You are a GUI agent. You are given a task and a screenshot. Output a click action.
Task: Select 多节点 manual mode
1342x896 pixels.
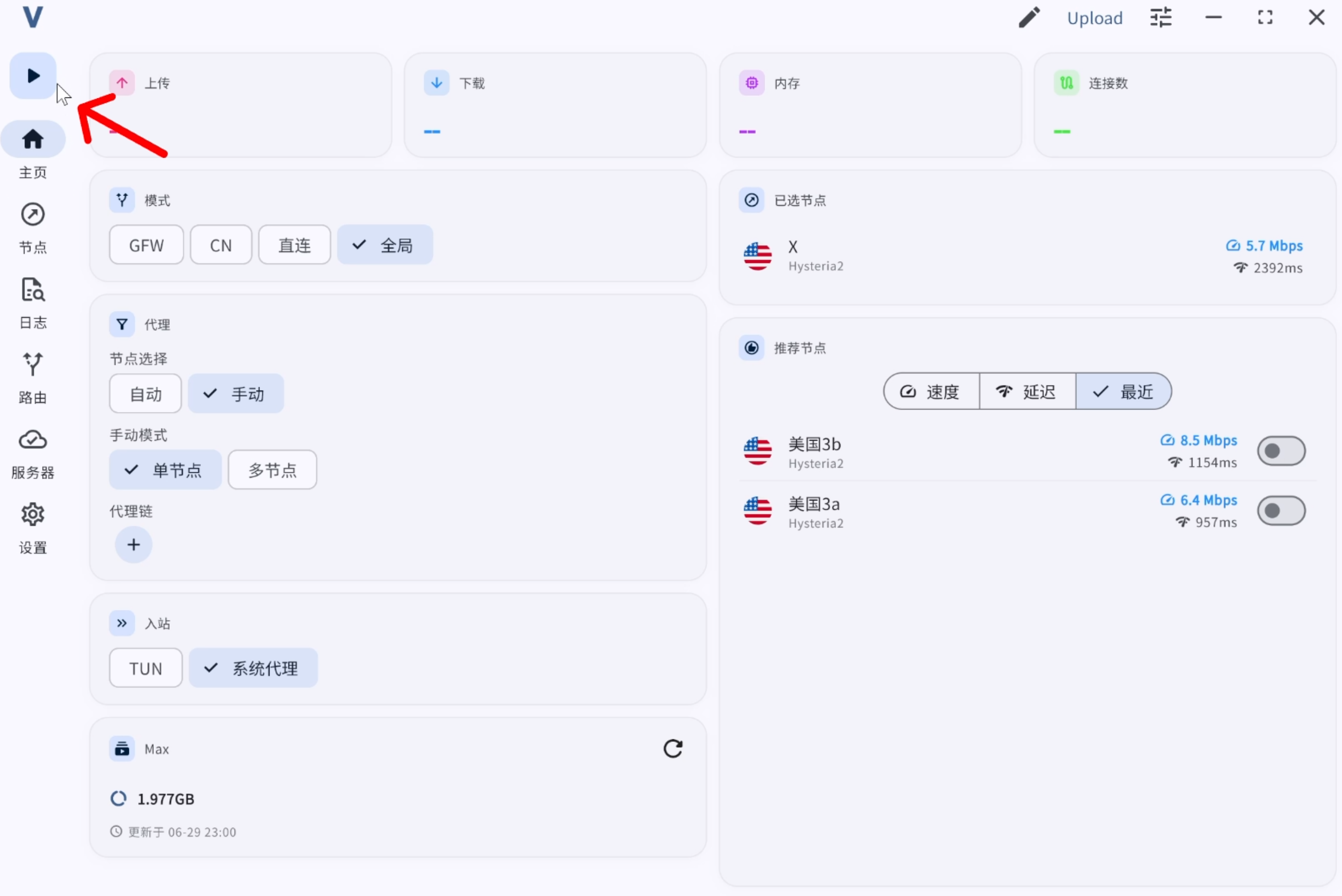tap(272, 469)
